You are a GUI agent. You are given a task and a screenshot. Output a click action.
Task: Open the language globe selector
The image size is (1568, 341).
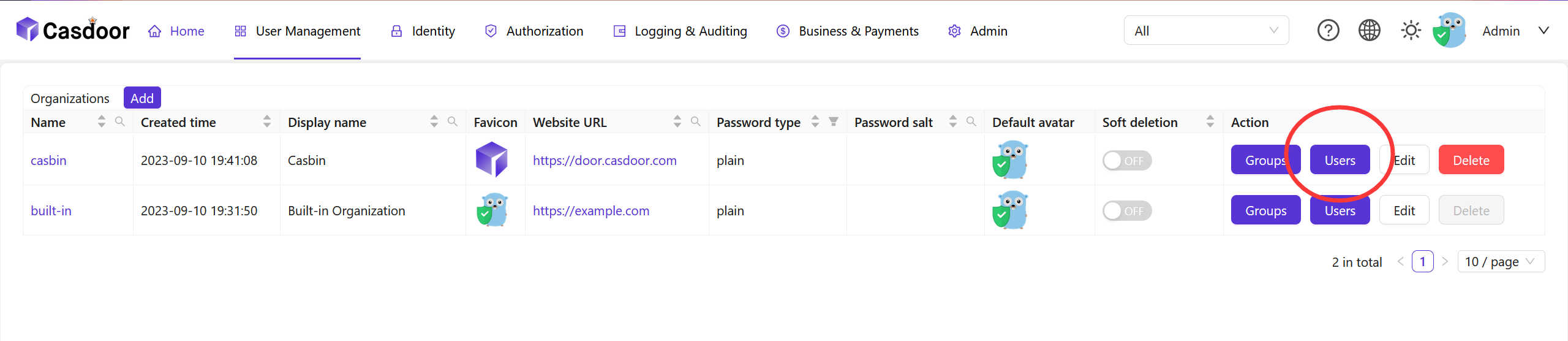(1369, 31)
